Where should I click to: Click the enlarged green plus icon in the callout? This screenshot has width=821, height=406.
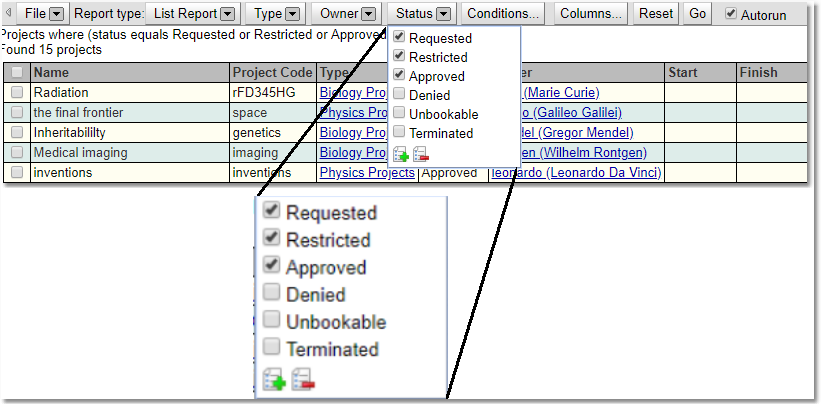point(274,380)
